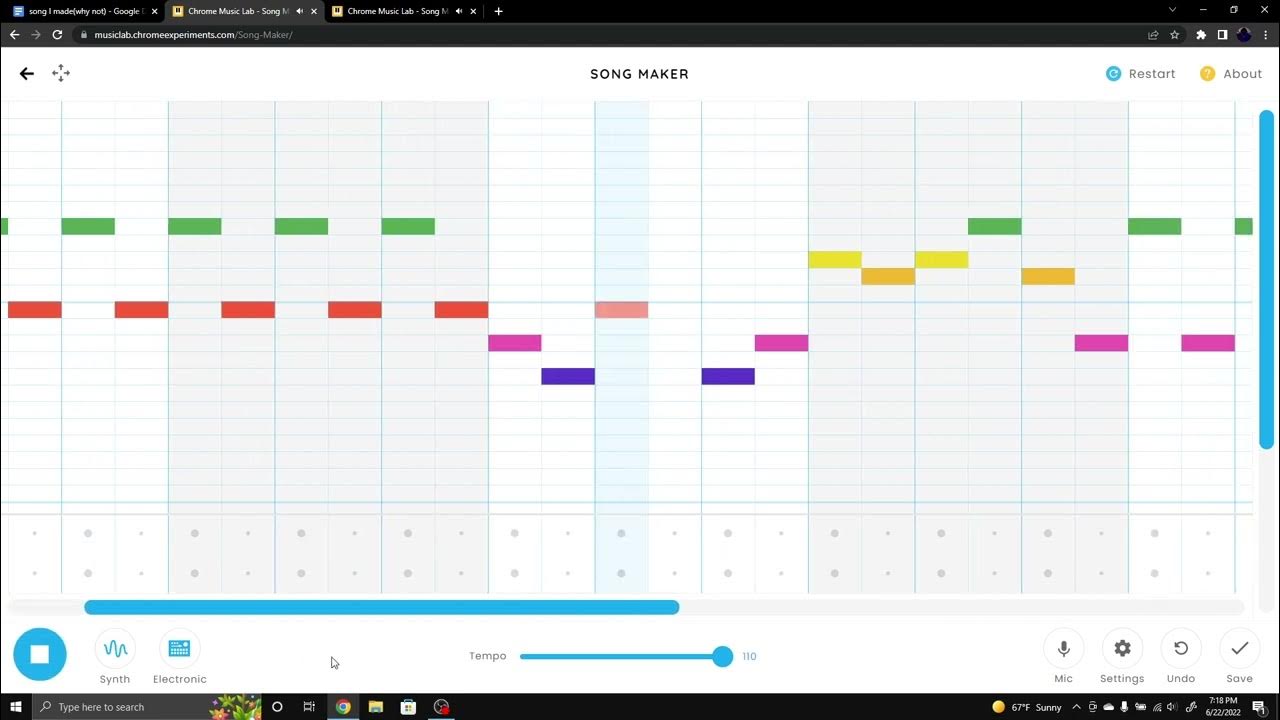This screenshot has height=720, width=1280.
Task: Click the first pink note after the red notes
Action: coord(515,343)
